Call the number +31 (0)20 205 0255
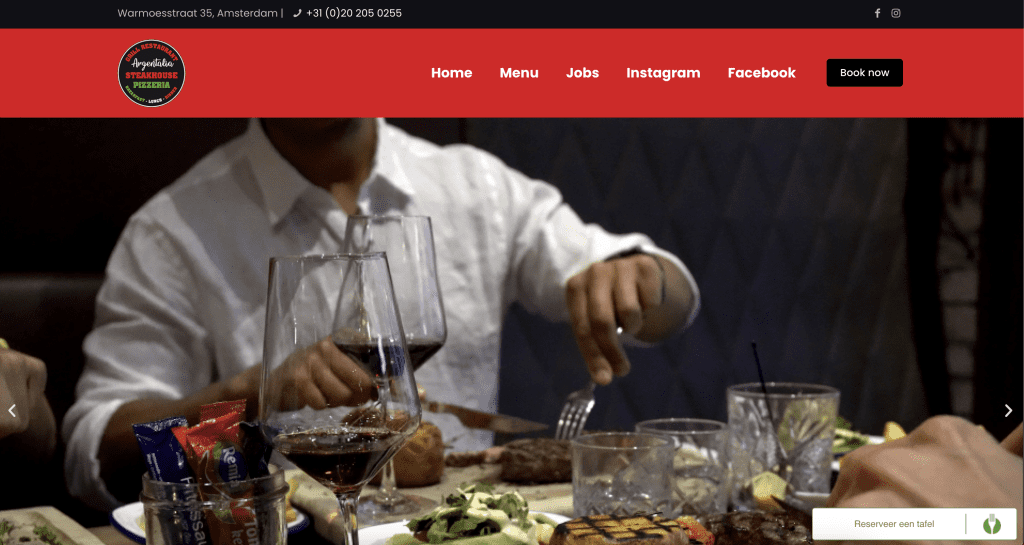 354,13
